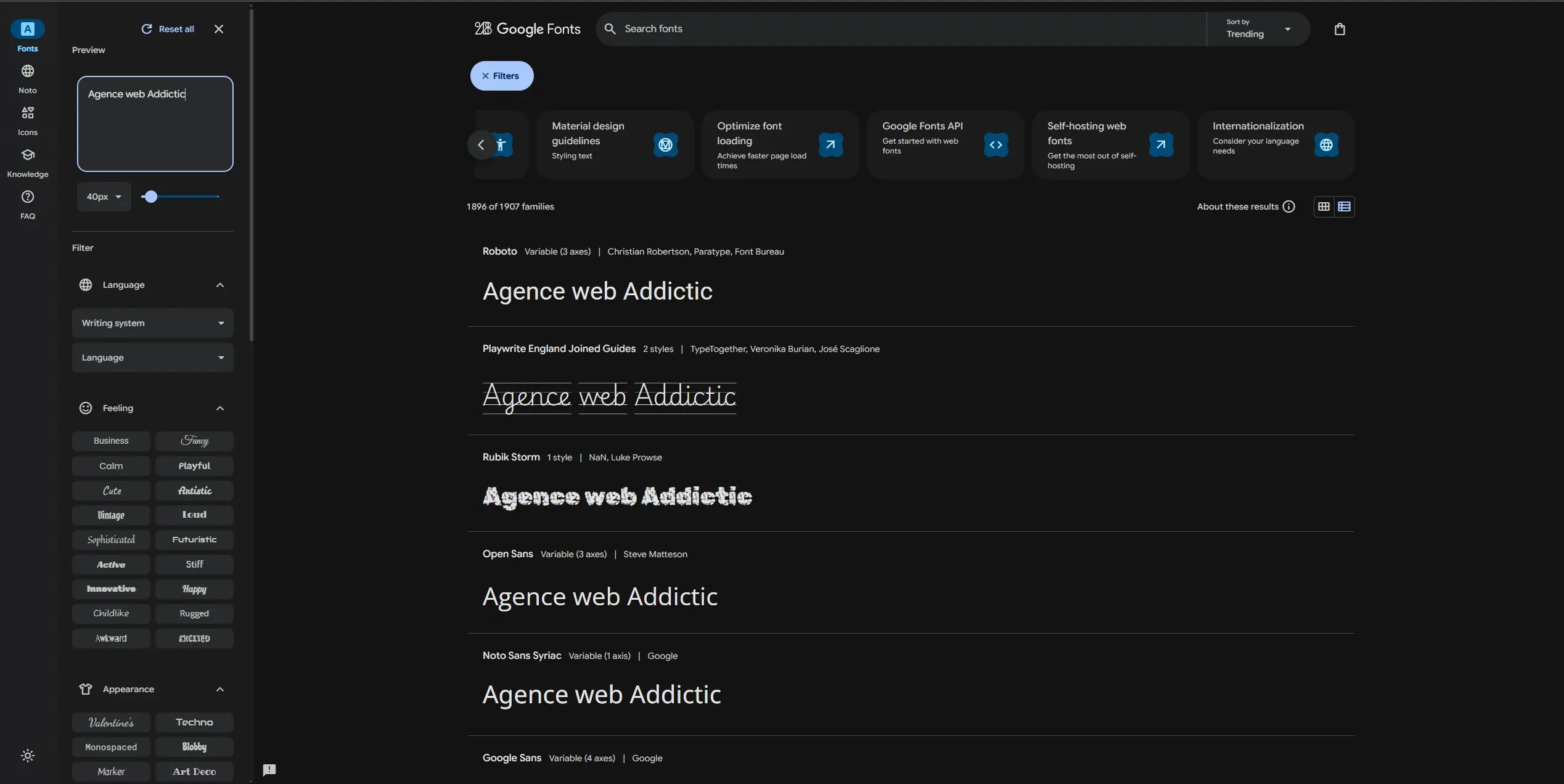Open the clipboard selection panel
This screenshot has width=1564, height=784.
point(1340,28)
